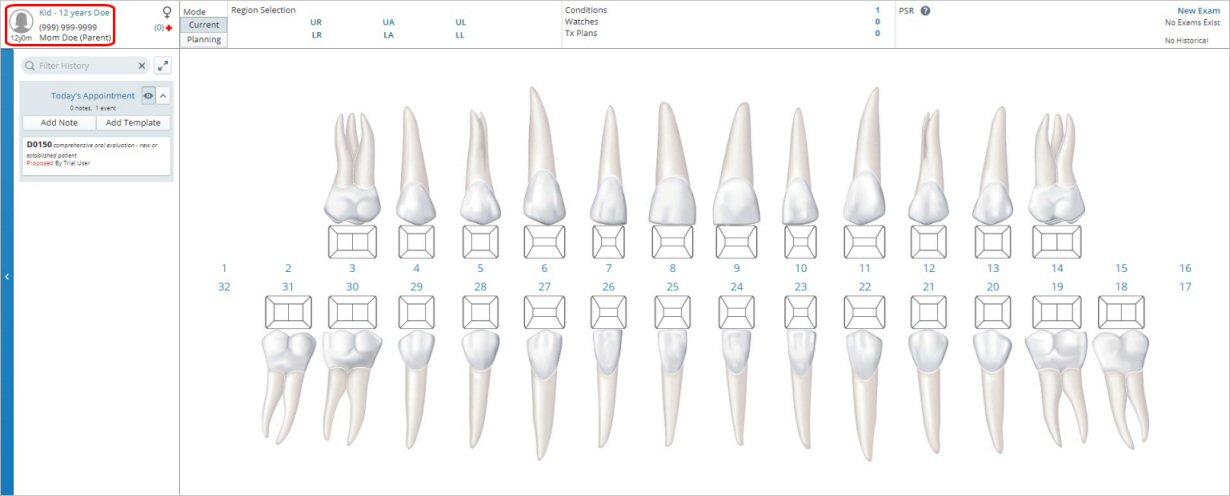Click the Add Note button
Image resolution: width=1230 pixels, height=496 pixels.
tap(59, 123)
